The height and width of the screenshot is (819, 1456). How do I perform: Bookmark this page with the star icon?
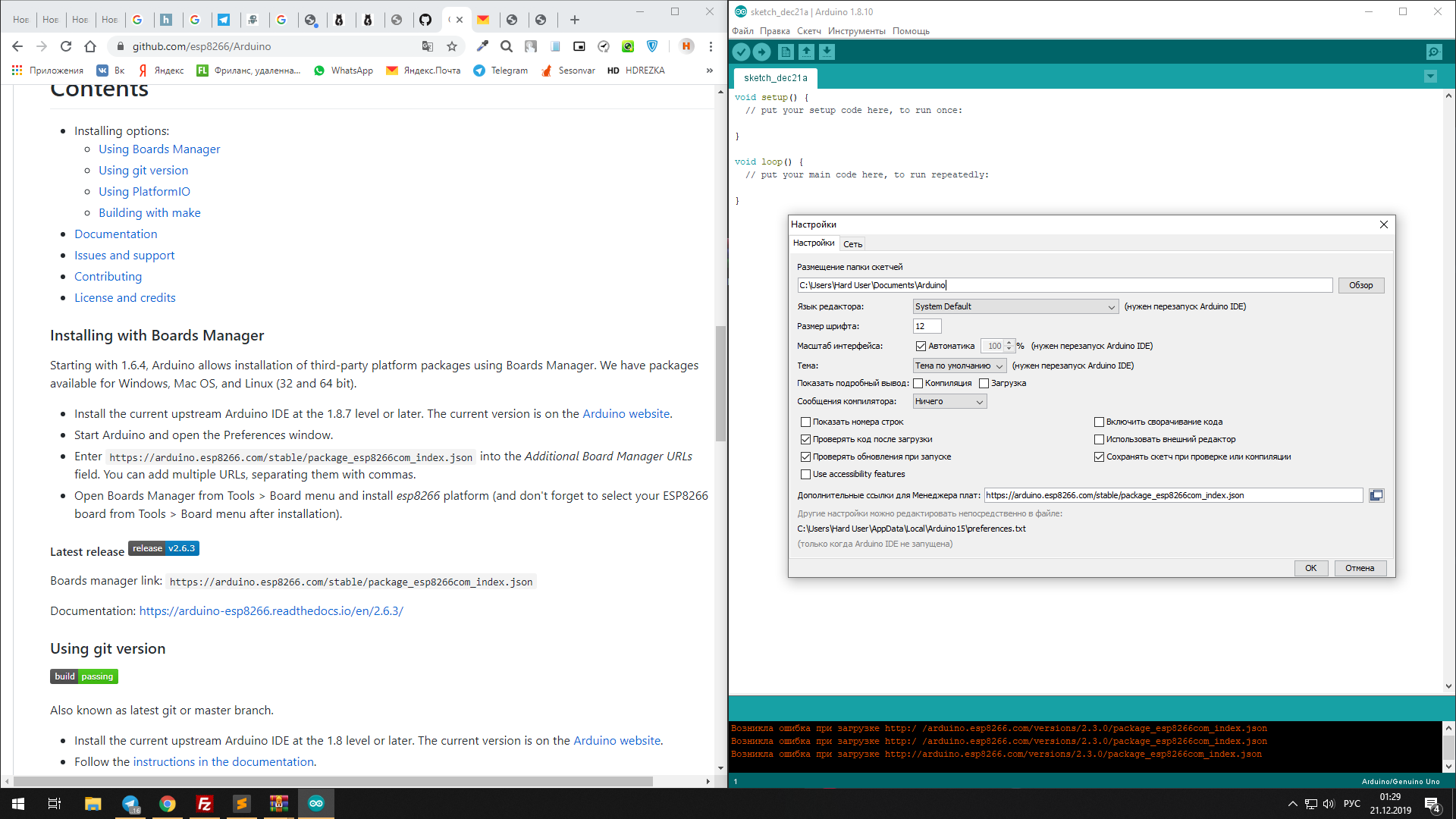[x=452, y=46]
